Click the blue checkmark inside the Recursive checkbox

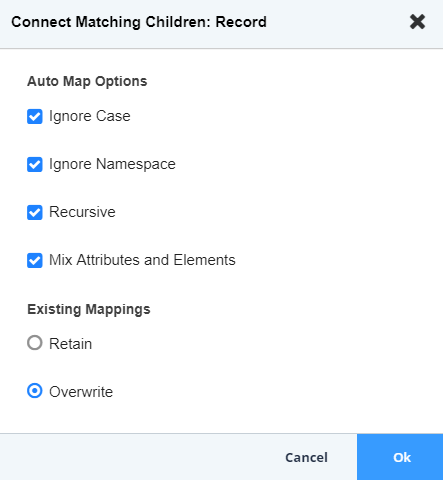(35, 212)
